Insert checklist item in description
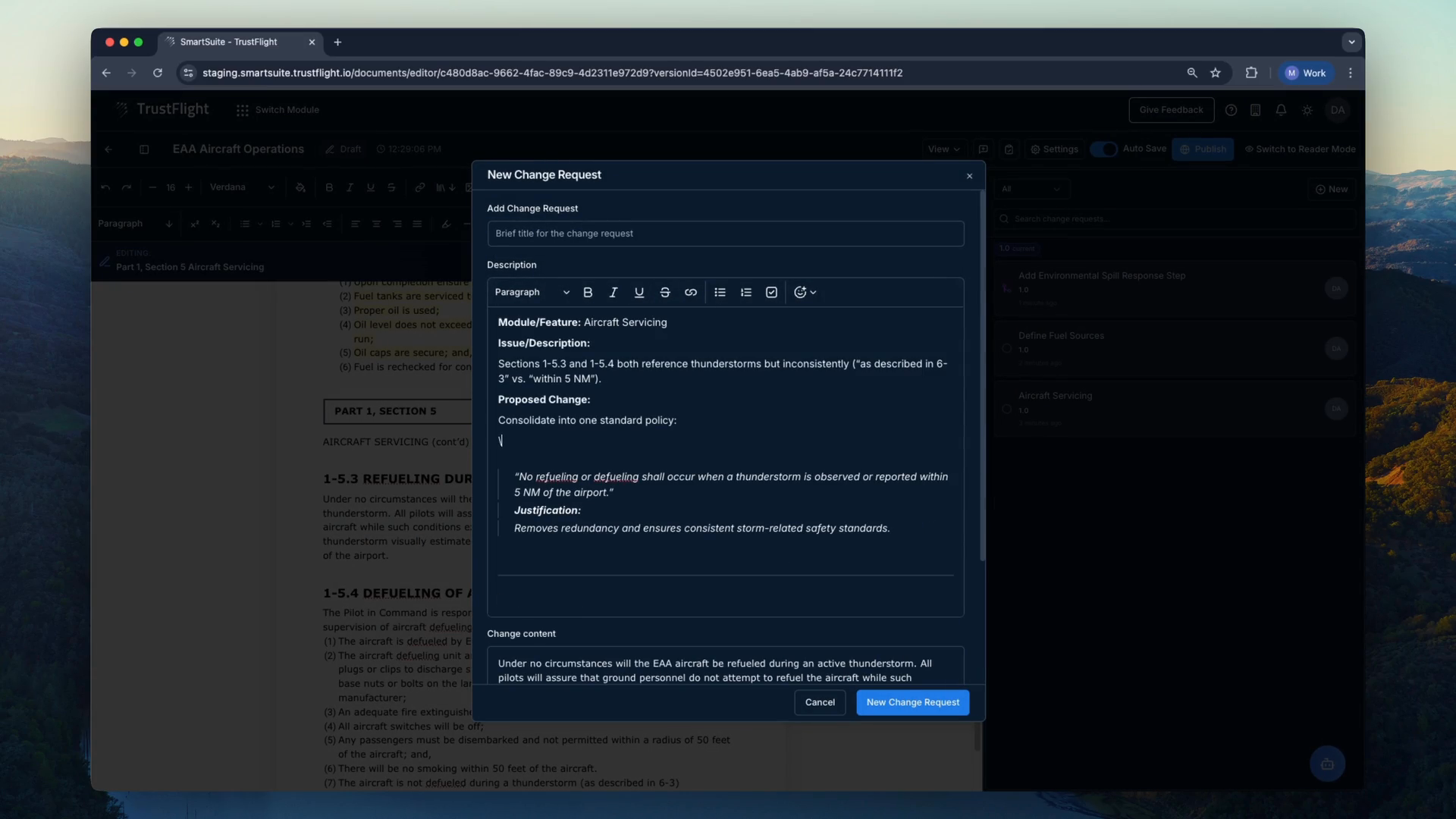1456x819 pixels. tap(771, 292)
